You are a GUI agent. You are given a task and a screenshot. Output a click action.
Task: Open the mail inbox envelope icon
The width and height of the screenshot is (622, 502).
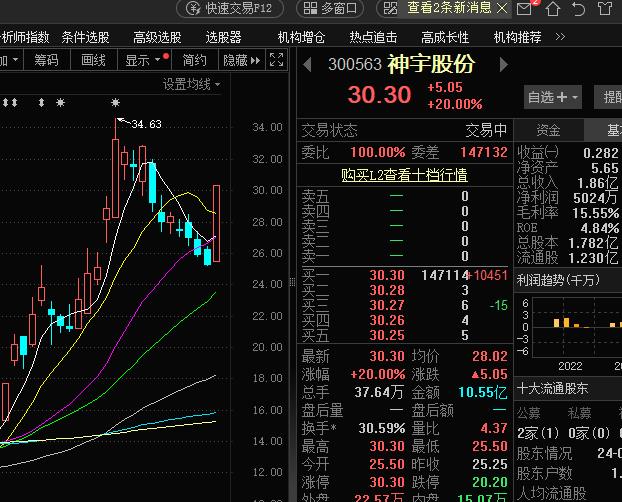(x=525, y=9)
